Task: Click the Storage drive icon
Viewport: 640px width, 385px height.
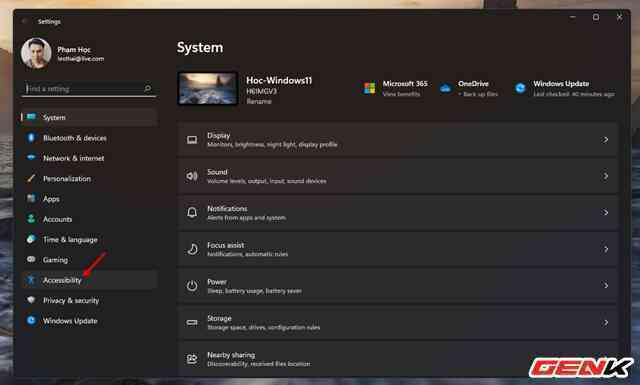Action: pos(192,323)
